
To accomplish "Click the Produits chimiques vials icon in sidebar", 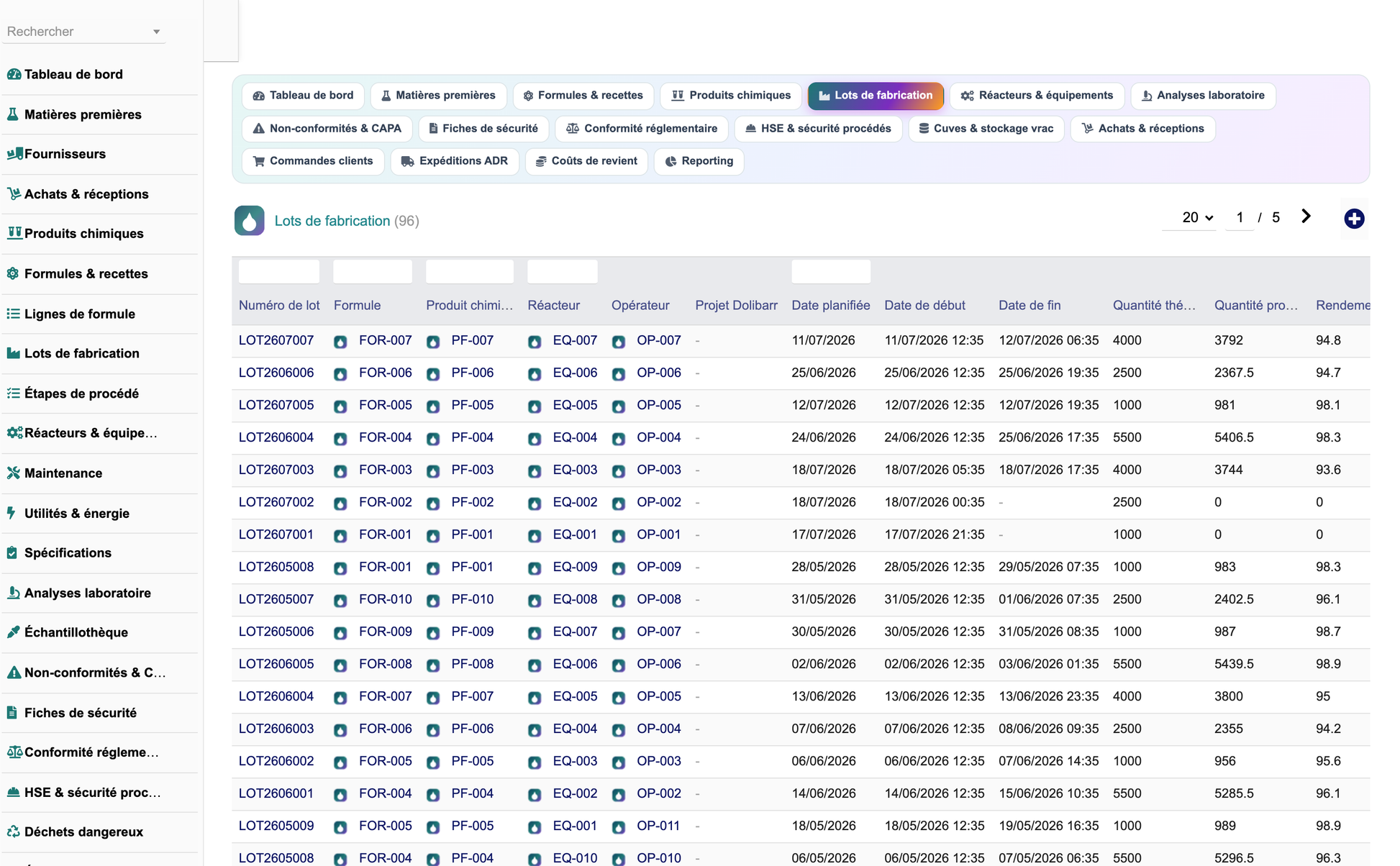I will (14, 234).
